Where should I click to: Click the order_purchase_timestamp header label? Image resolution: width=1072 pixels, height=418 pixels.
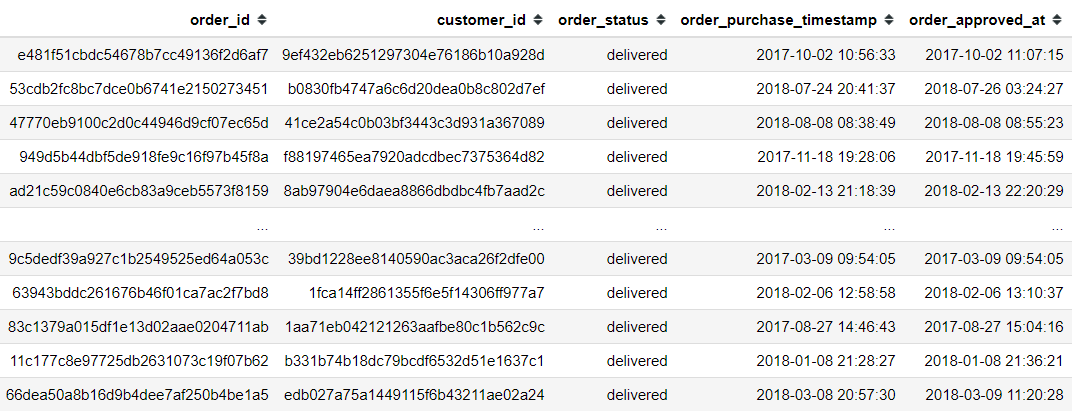click(779, 20)
